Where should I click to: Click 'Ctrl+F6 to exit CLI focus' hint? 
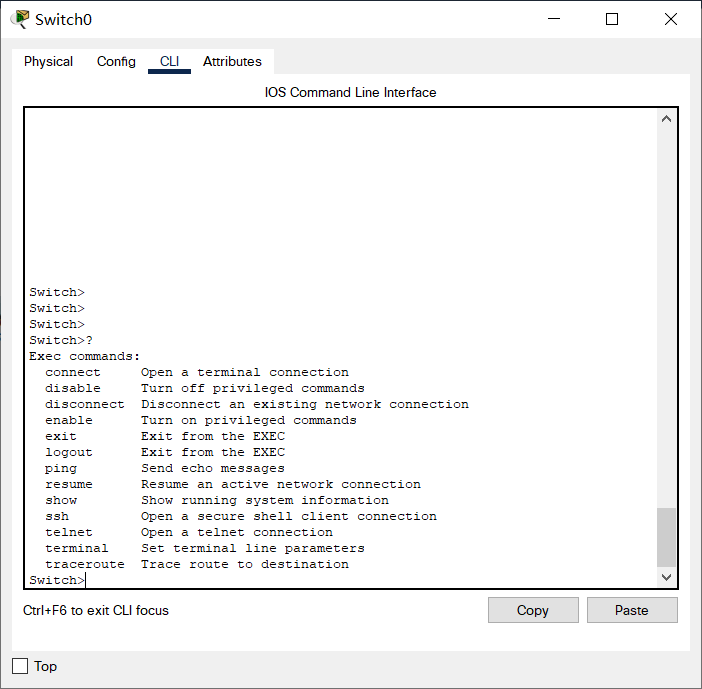(x=96, y=610)
